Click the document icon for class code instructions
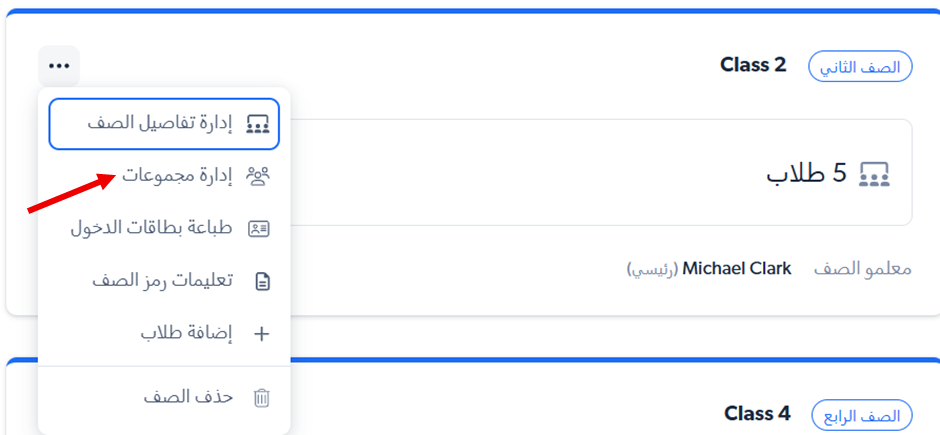The image size is (940, 435). click(261, 281)
